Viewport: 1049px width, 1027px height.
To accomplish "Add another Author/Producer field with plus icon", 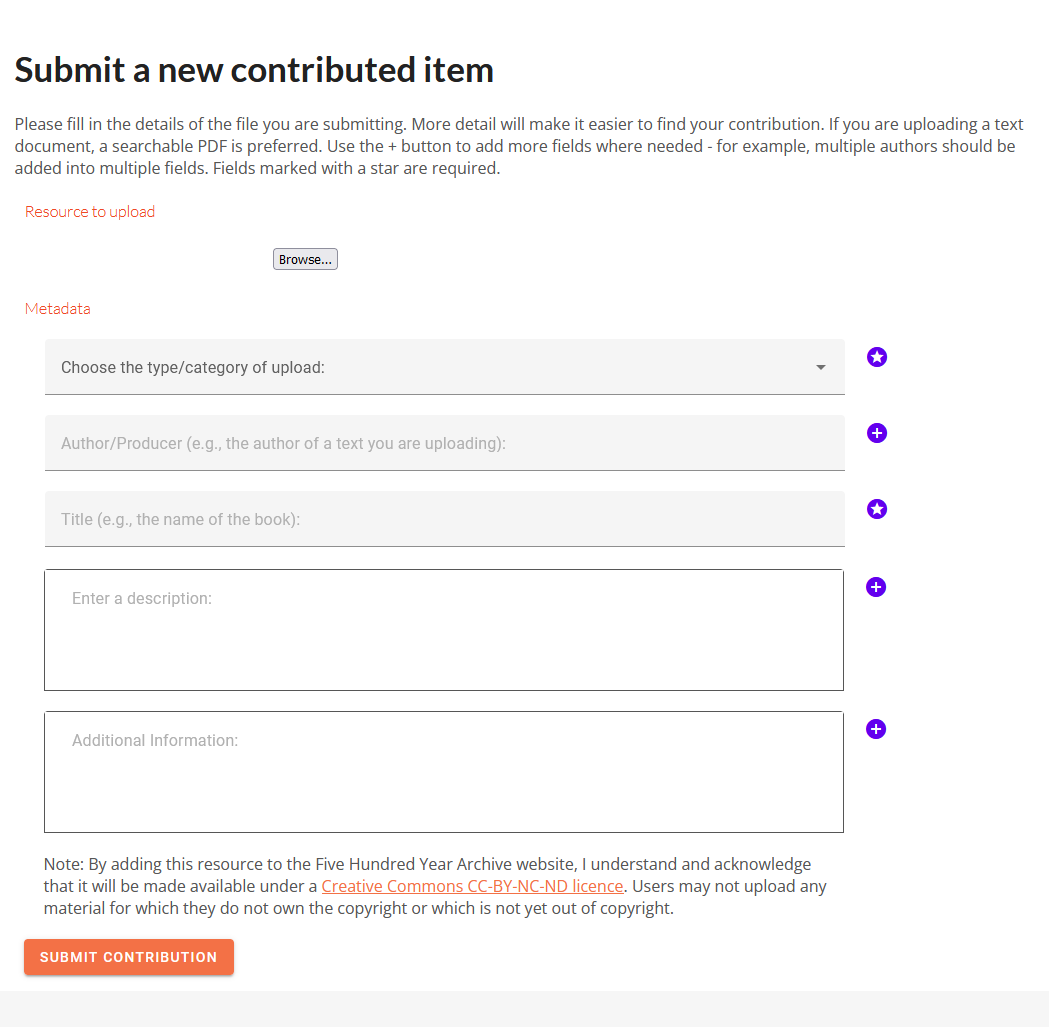I will click(x=877, y=433).
